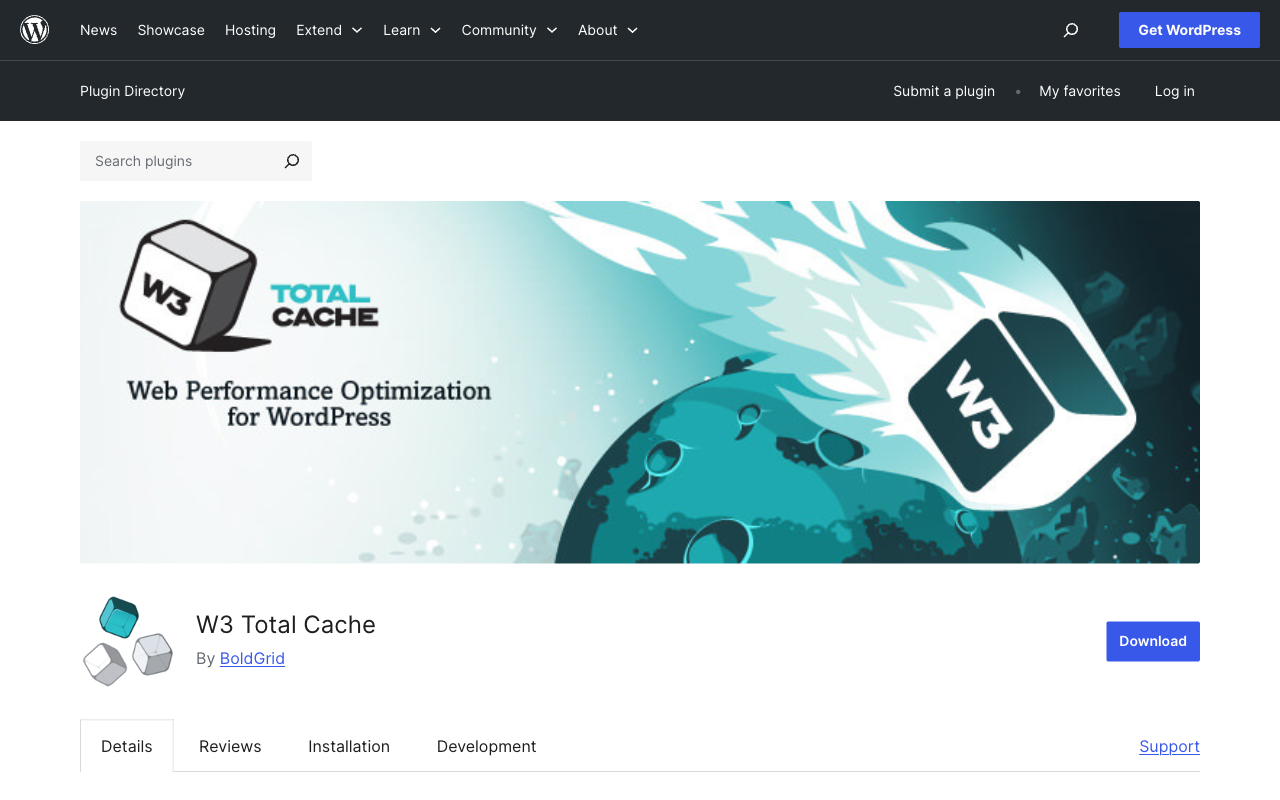Open the Hosting menu item

pos(250,30)
